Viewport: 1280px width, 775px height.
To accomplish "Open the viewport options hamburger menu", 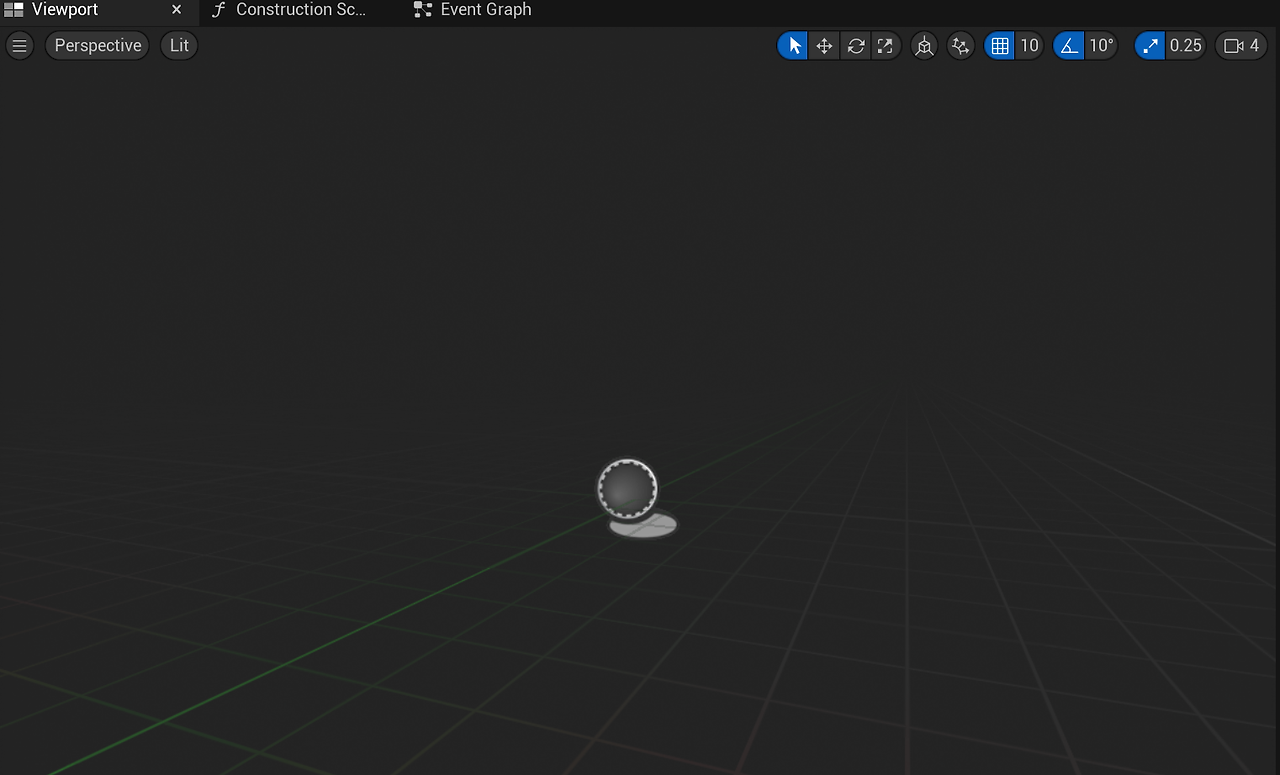I will (x=20, y=45).
